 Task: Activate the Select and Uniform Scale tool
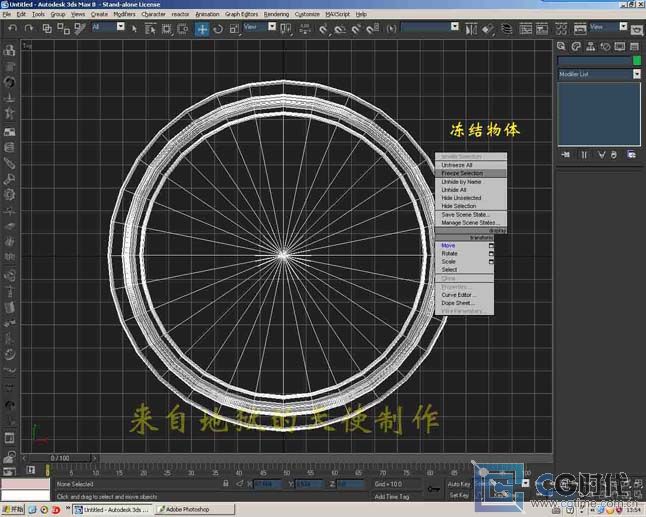point(234,28)
